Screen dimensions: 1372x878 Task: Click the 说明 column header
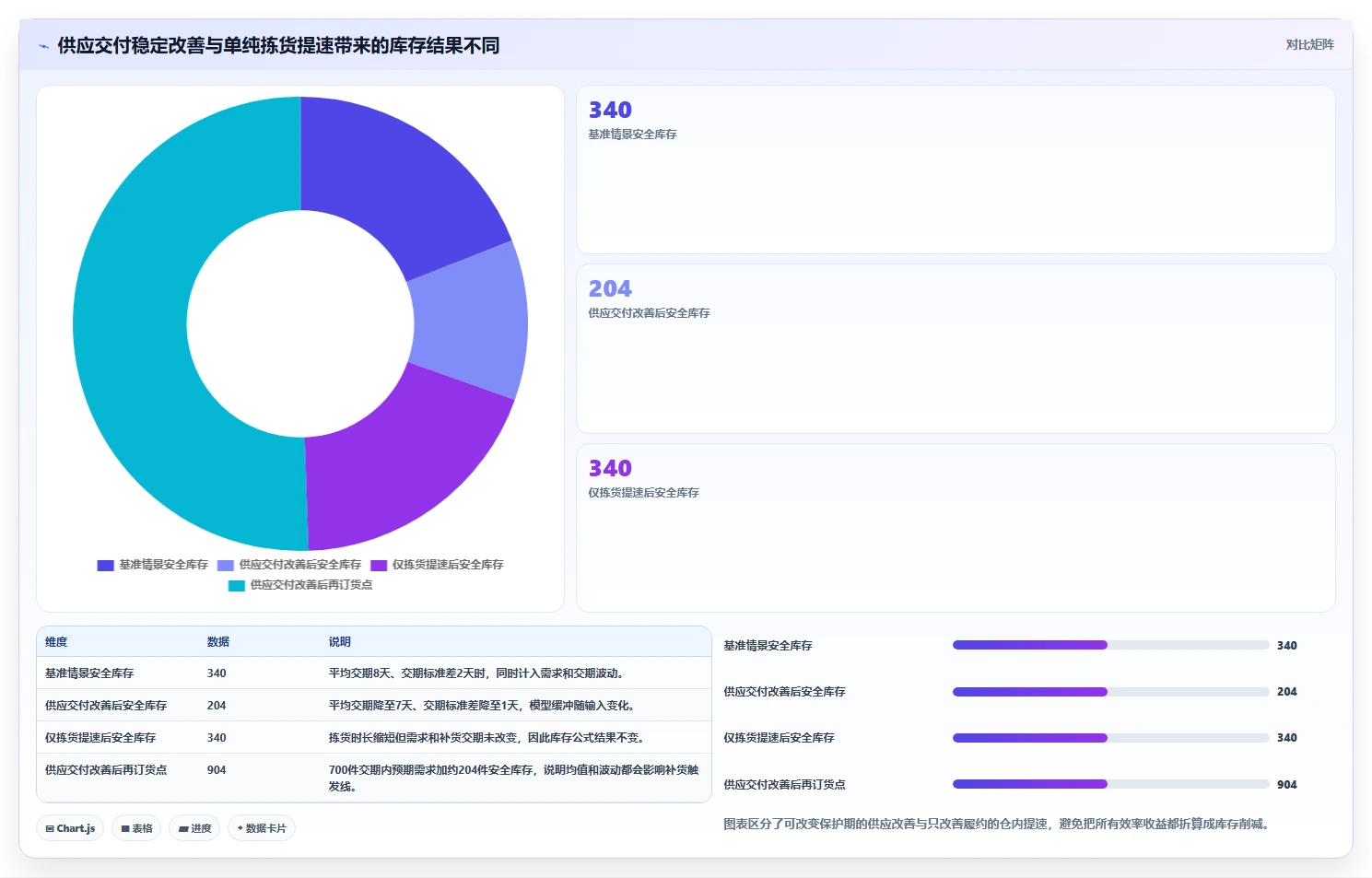tap(340, 642)
